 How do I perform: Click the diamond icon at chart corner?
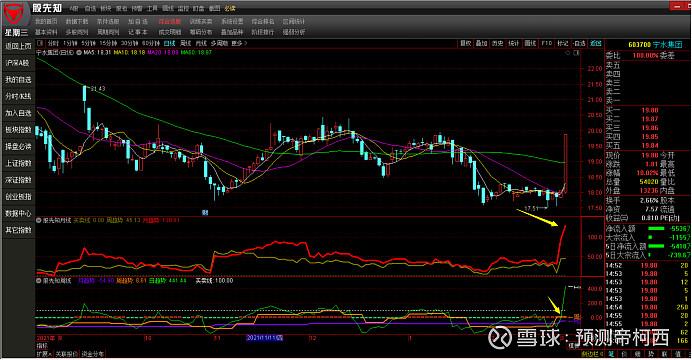tap(568, 52)
